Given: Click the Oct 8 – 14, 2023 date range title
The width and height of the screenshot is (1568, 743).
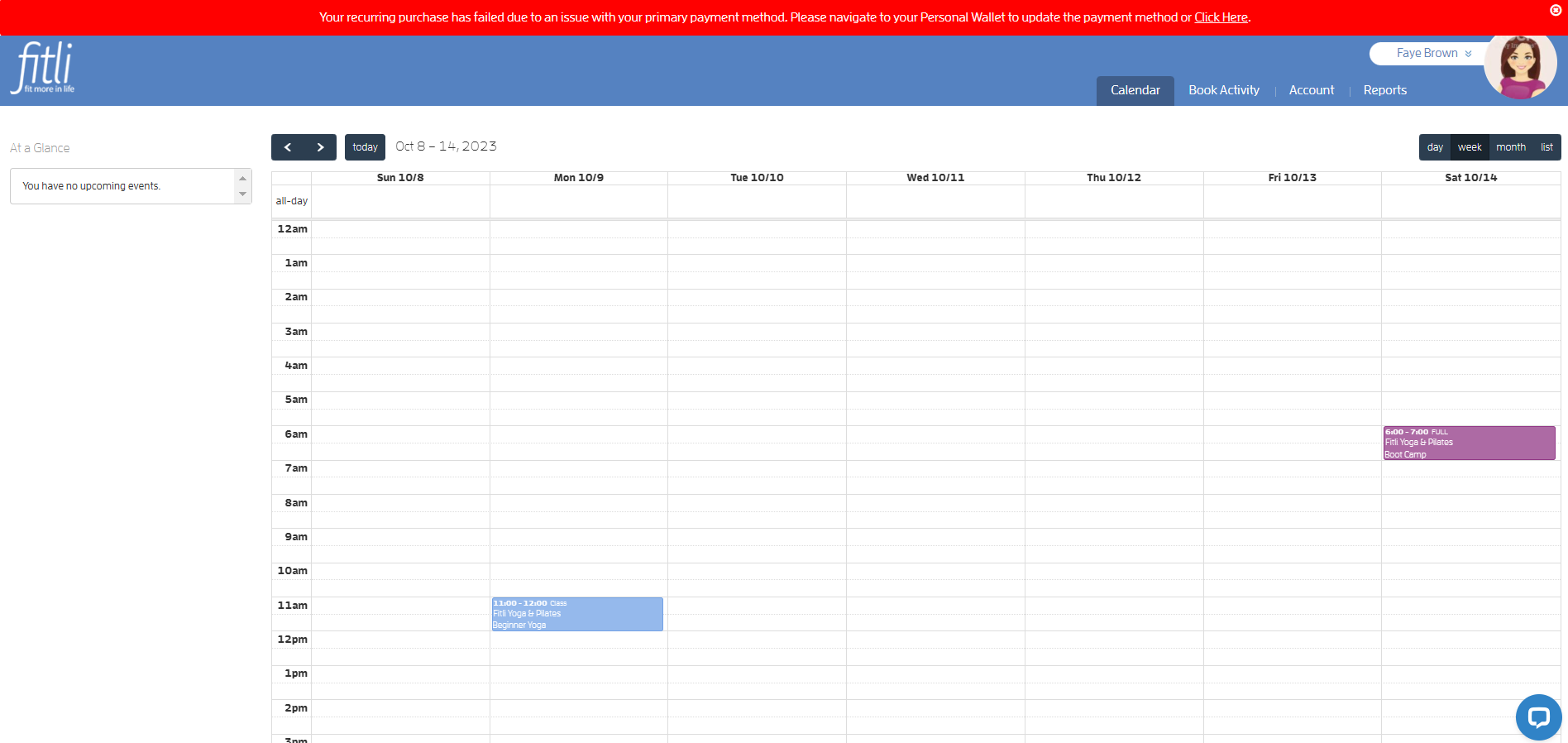Looking at the screenshot, I should (x=446, y=146).
